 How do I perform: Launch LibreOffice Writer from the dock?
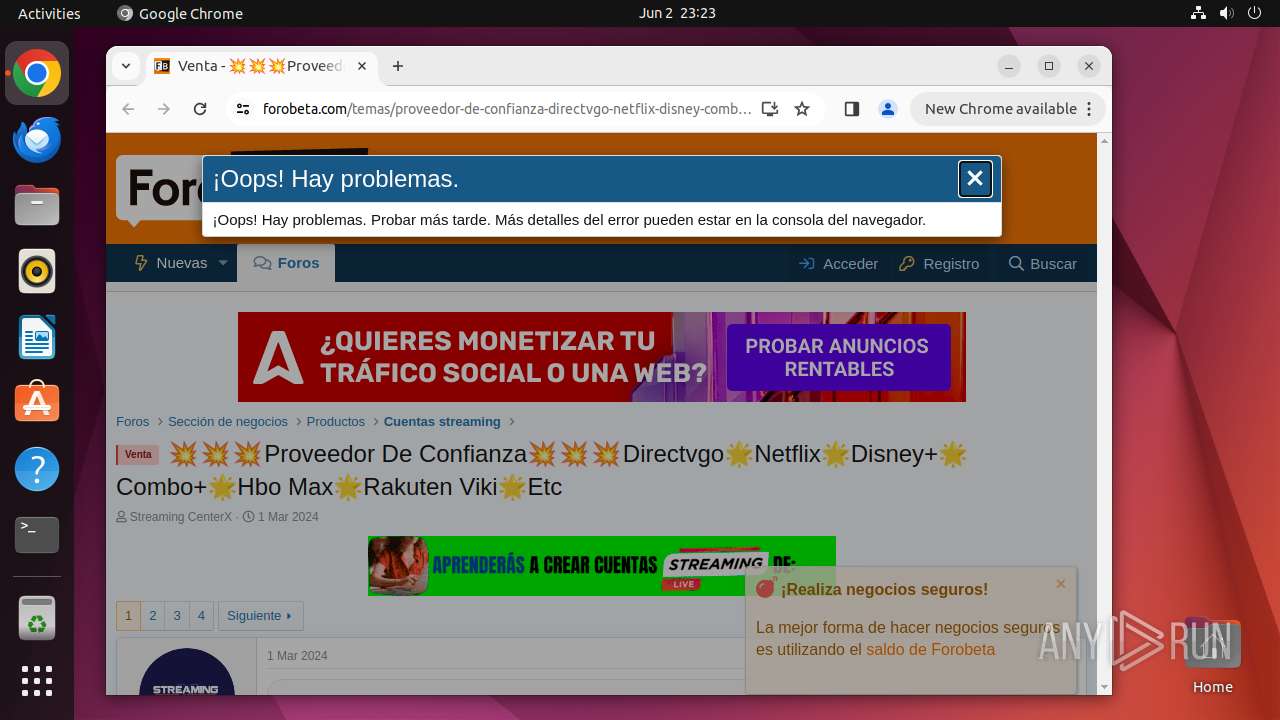tap(37, 338)
